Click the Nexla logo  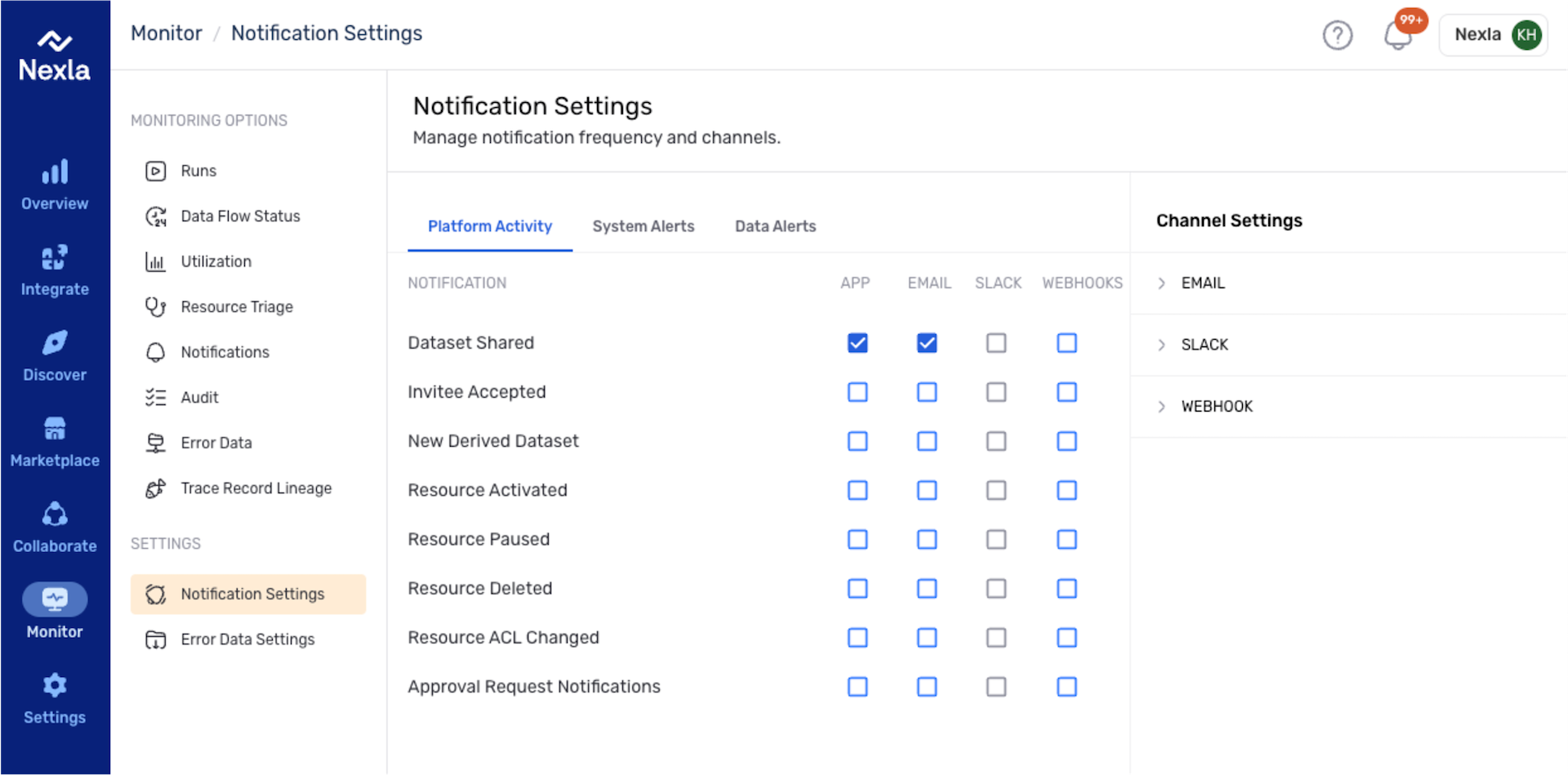click(x=55, y=56)
